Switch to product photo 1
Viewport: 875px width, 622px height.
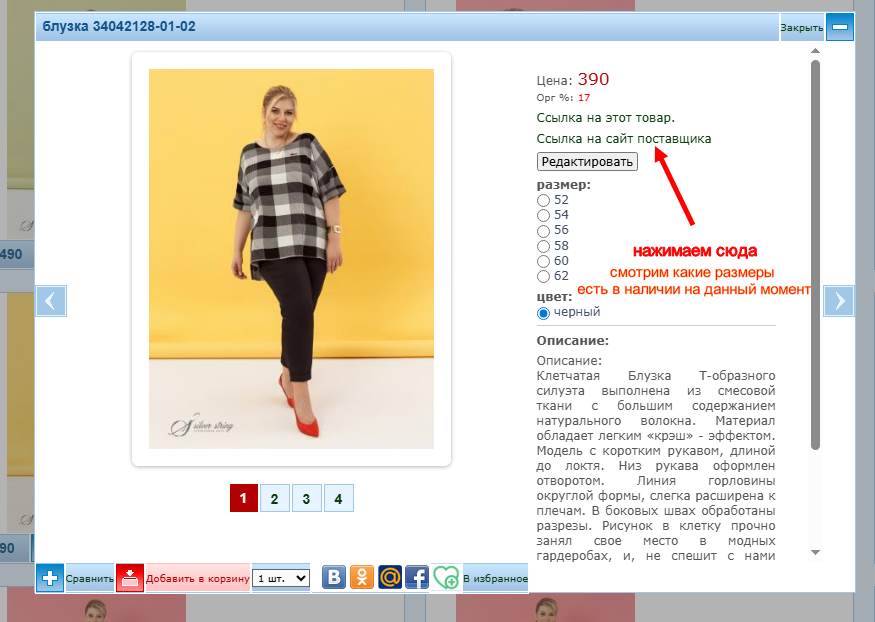click(243, 498)
